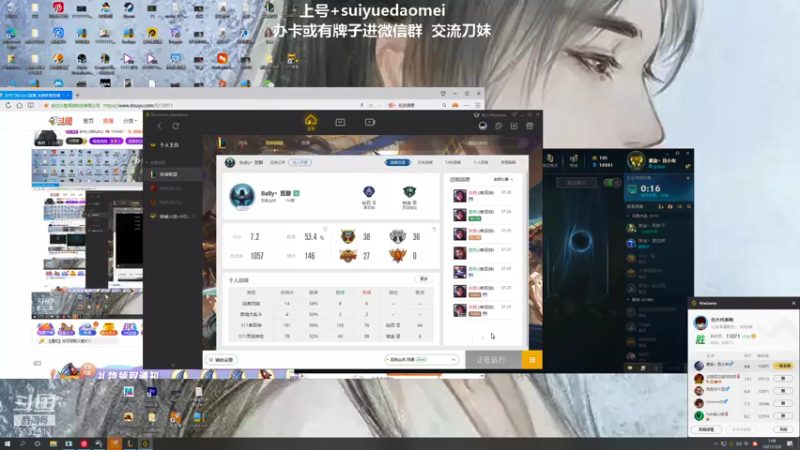This screenshot has height=450, width=800.
Task: Switch to the 历史战绩 tab
Action: point(425,163)
